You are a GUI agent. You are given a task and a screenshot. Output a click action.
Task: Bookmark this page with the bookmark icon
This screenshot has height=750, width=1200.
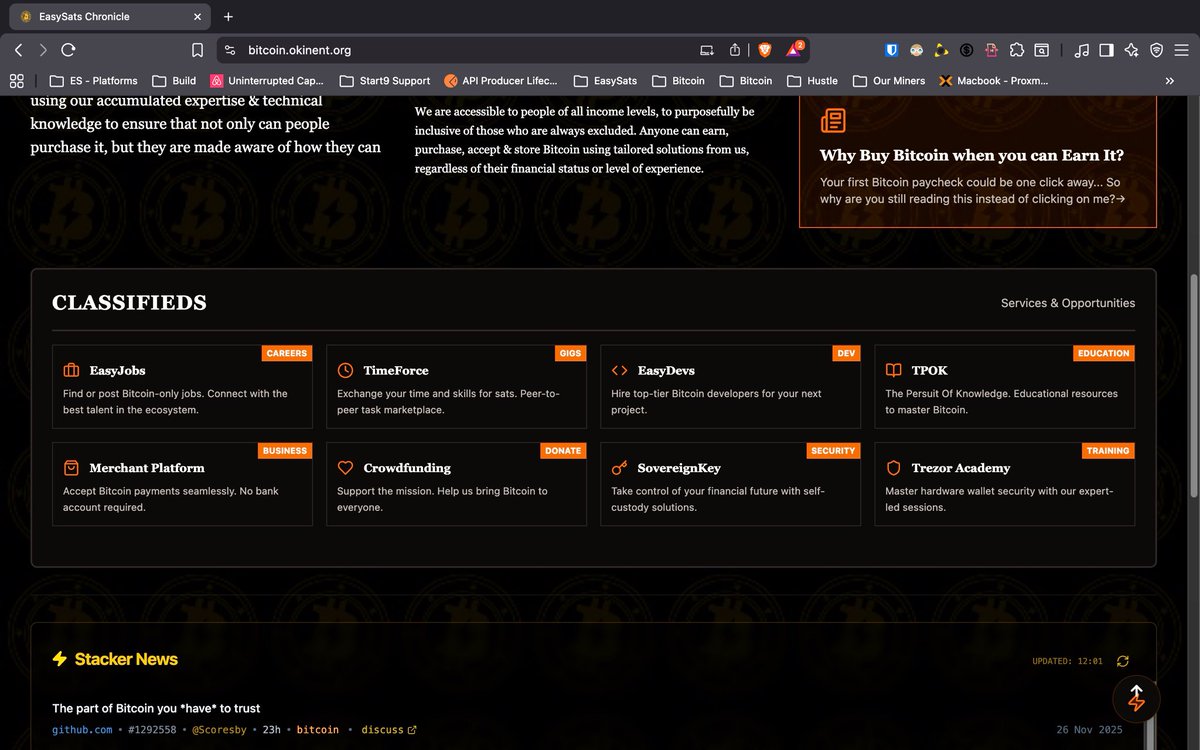click(198, 50)
